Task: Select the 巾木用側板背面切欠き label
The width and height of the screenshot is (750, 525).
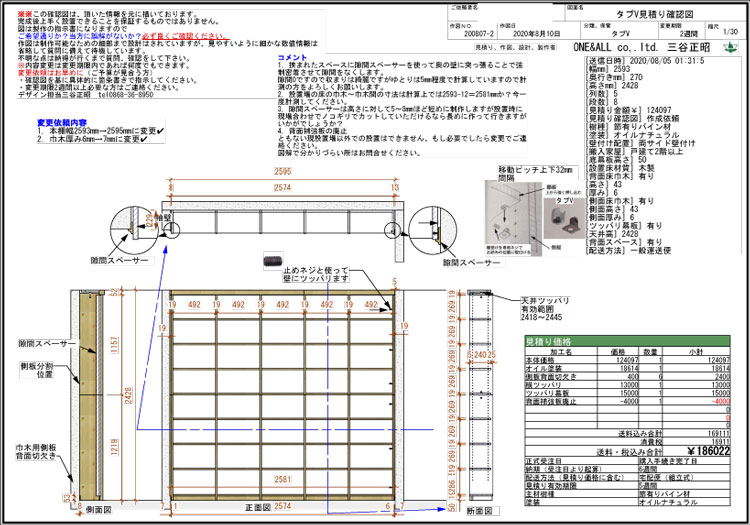Action: 36,452
